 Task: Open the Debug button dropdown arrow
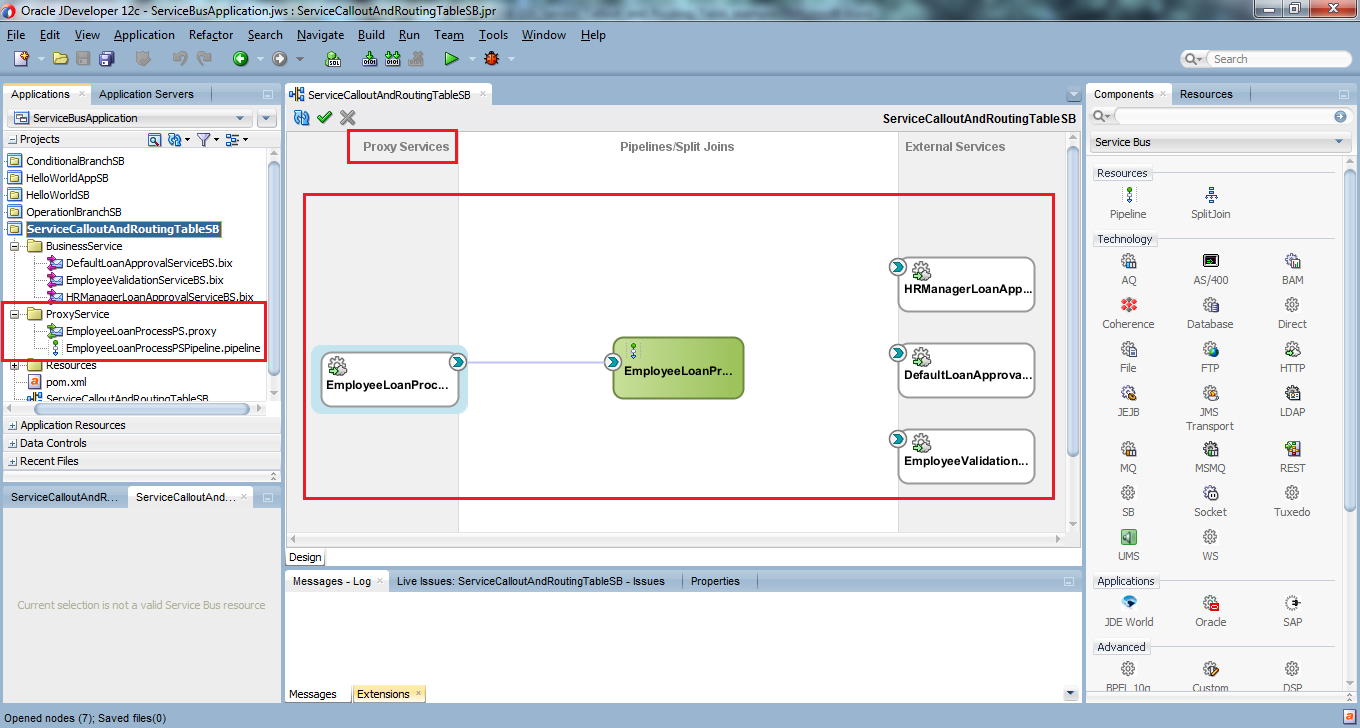click(512, 59)
